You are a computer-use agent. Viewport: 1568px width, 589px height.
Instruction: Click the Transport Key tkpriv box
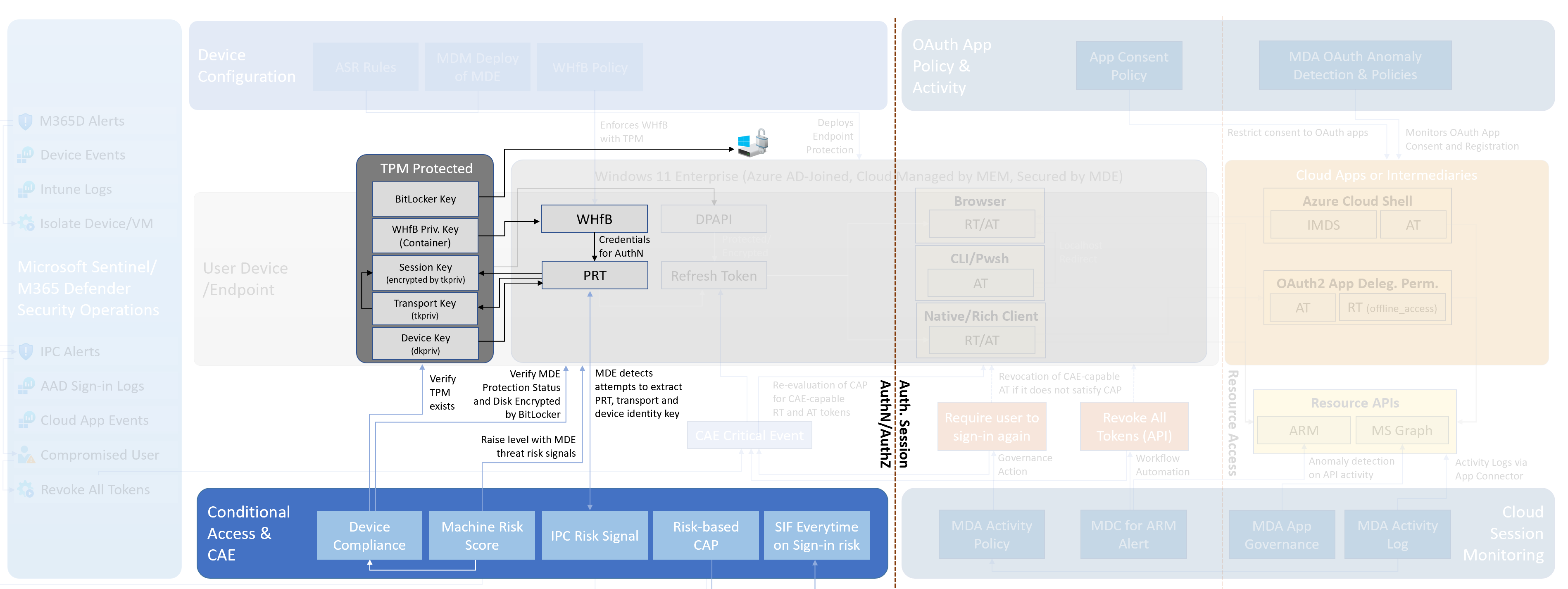425,309
